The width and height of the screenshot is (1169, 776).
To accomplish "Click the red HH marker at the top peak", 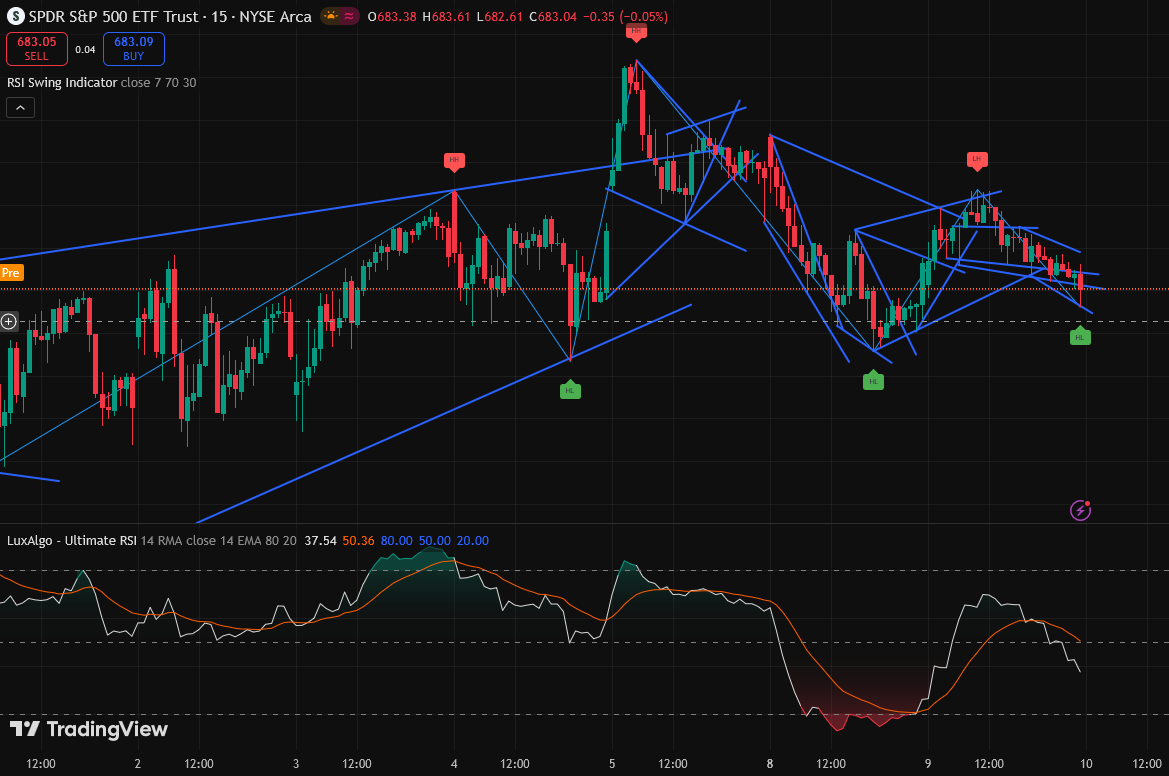I will 636,31.
